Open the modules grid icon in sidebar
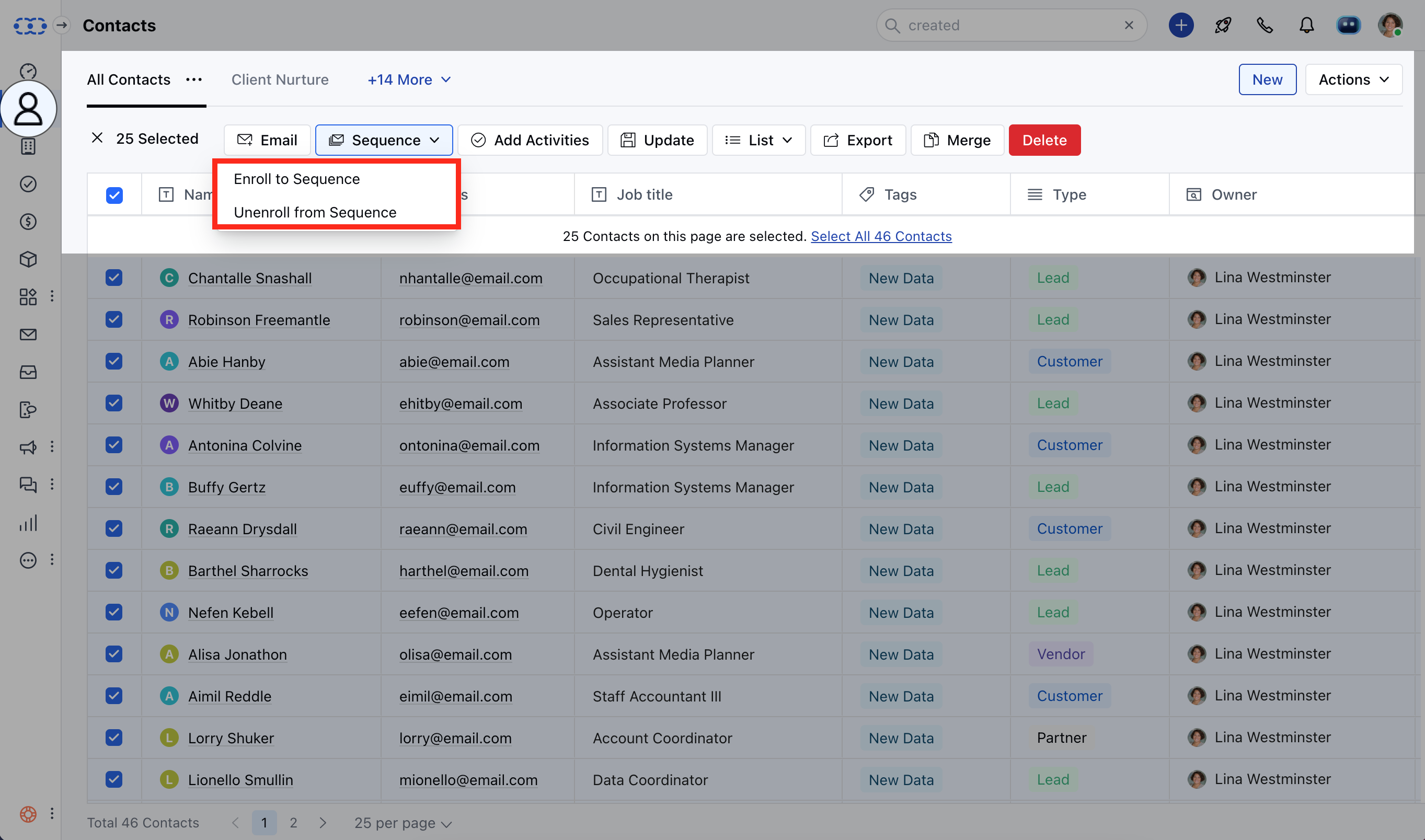 click(28, 296)
